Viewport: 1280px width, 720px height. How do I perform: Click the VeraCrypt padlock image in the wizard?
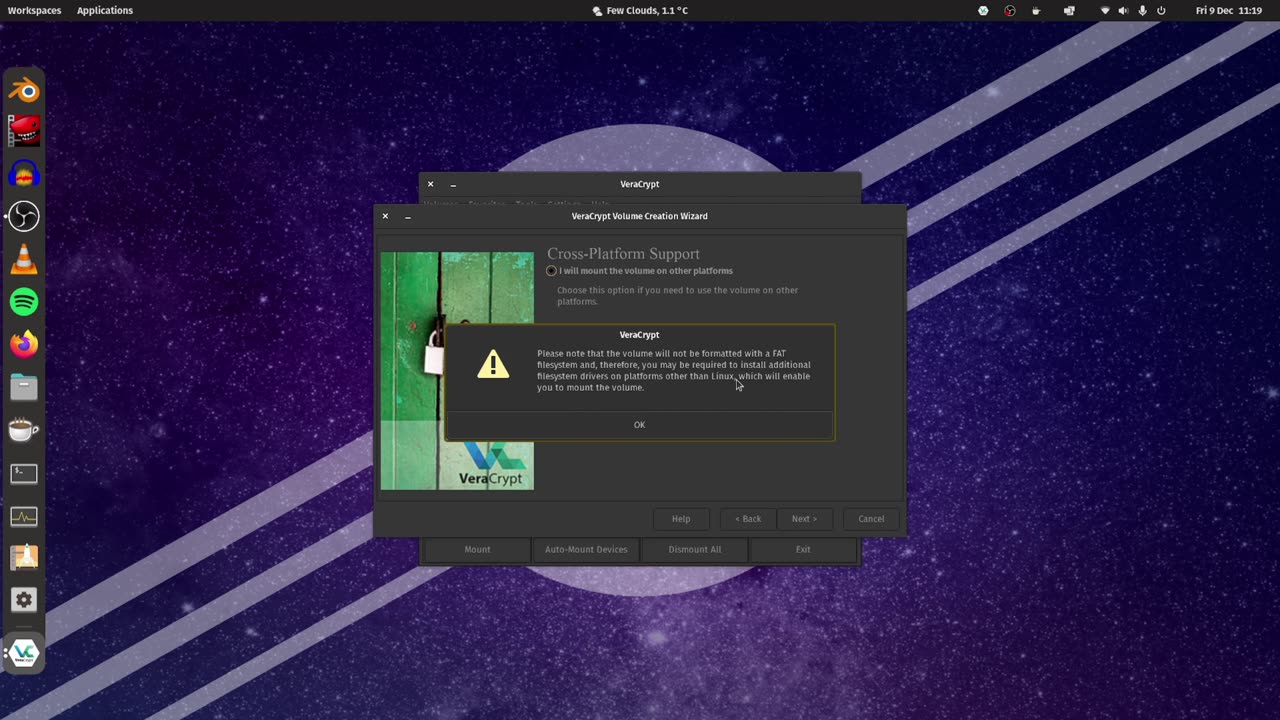[457, 371]
